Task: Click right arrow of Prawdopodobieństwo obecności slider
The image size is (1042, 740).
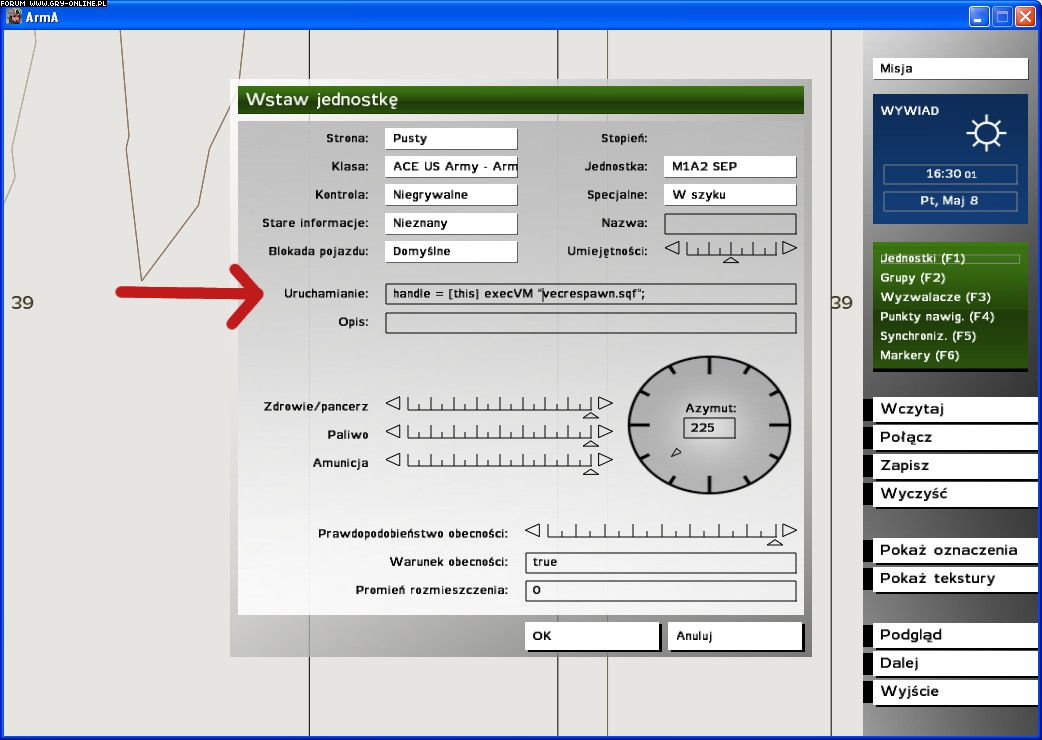Action: 789,530
